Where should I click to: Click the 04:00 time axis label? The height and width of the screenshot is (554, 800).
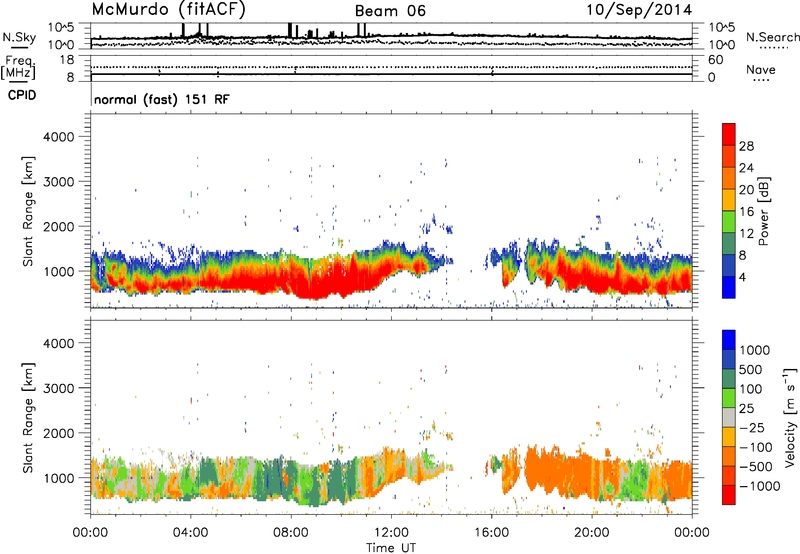click(x=191, y=533)
